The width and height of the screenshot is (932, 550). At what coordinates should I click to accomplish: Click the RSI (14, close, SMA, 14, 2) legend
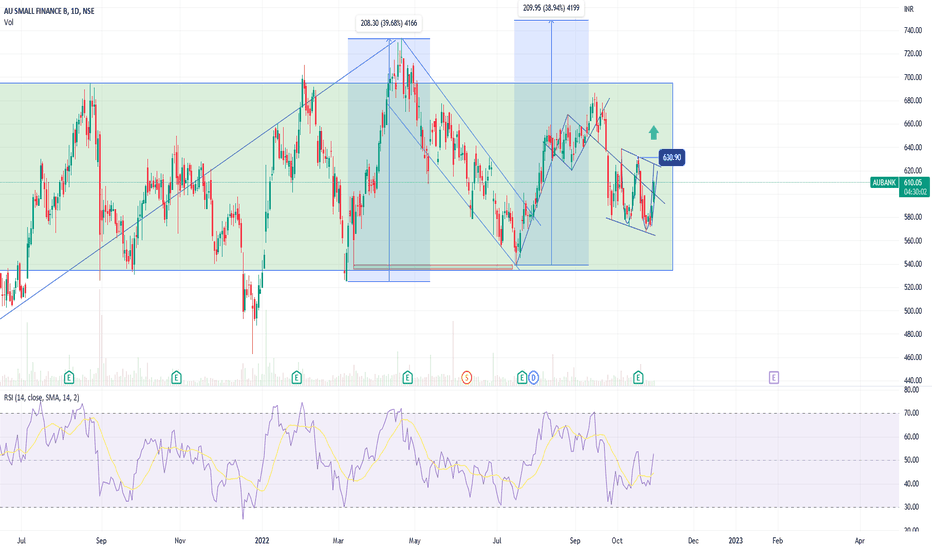(41, 397)
